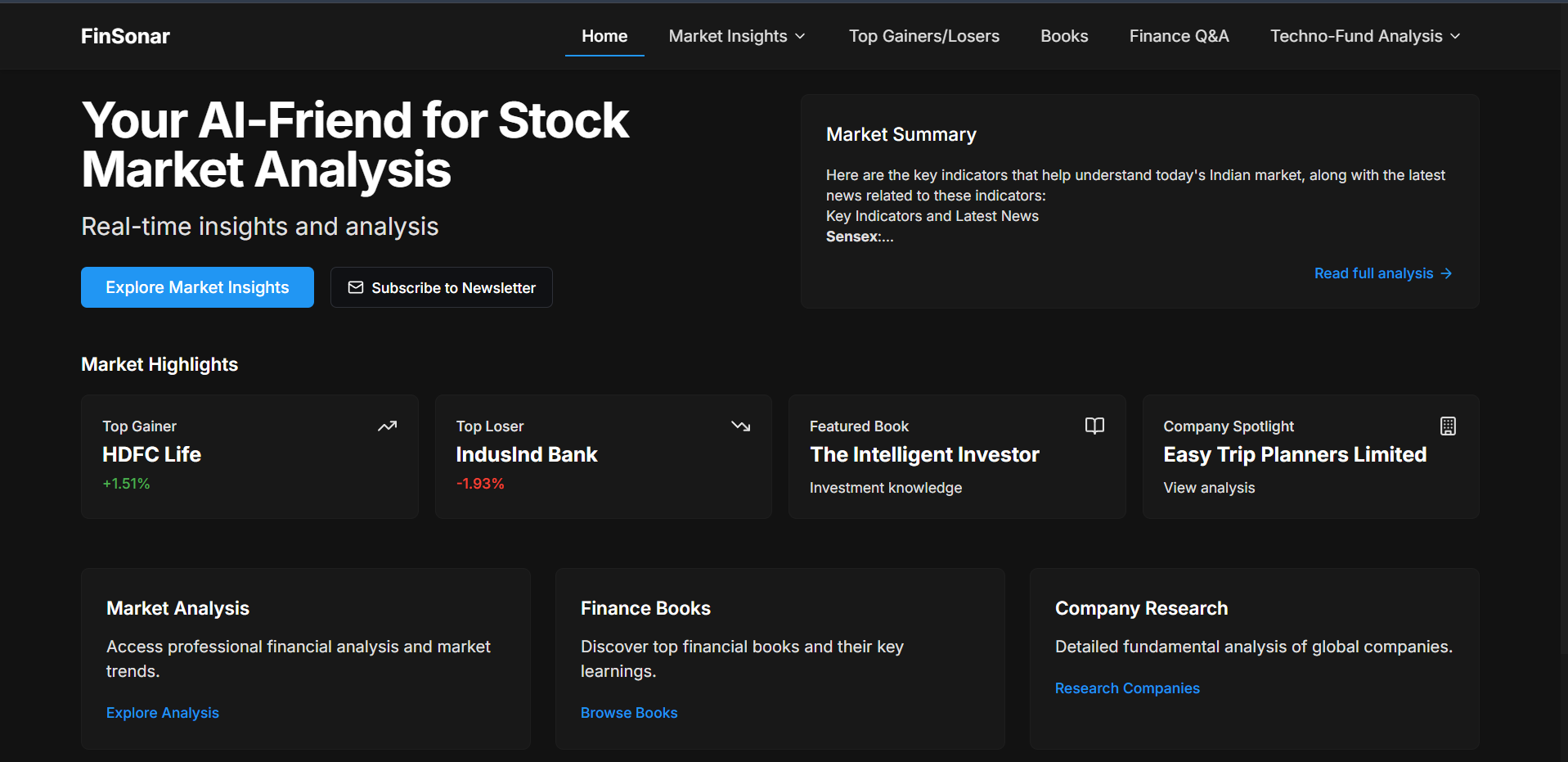1568x762 pixels.
Task: Click the trending-down icon on Top Loser card
Action: pos(741,426)
